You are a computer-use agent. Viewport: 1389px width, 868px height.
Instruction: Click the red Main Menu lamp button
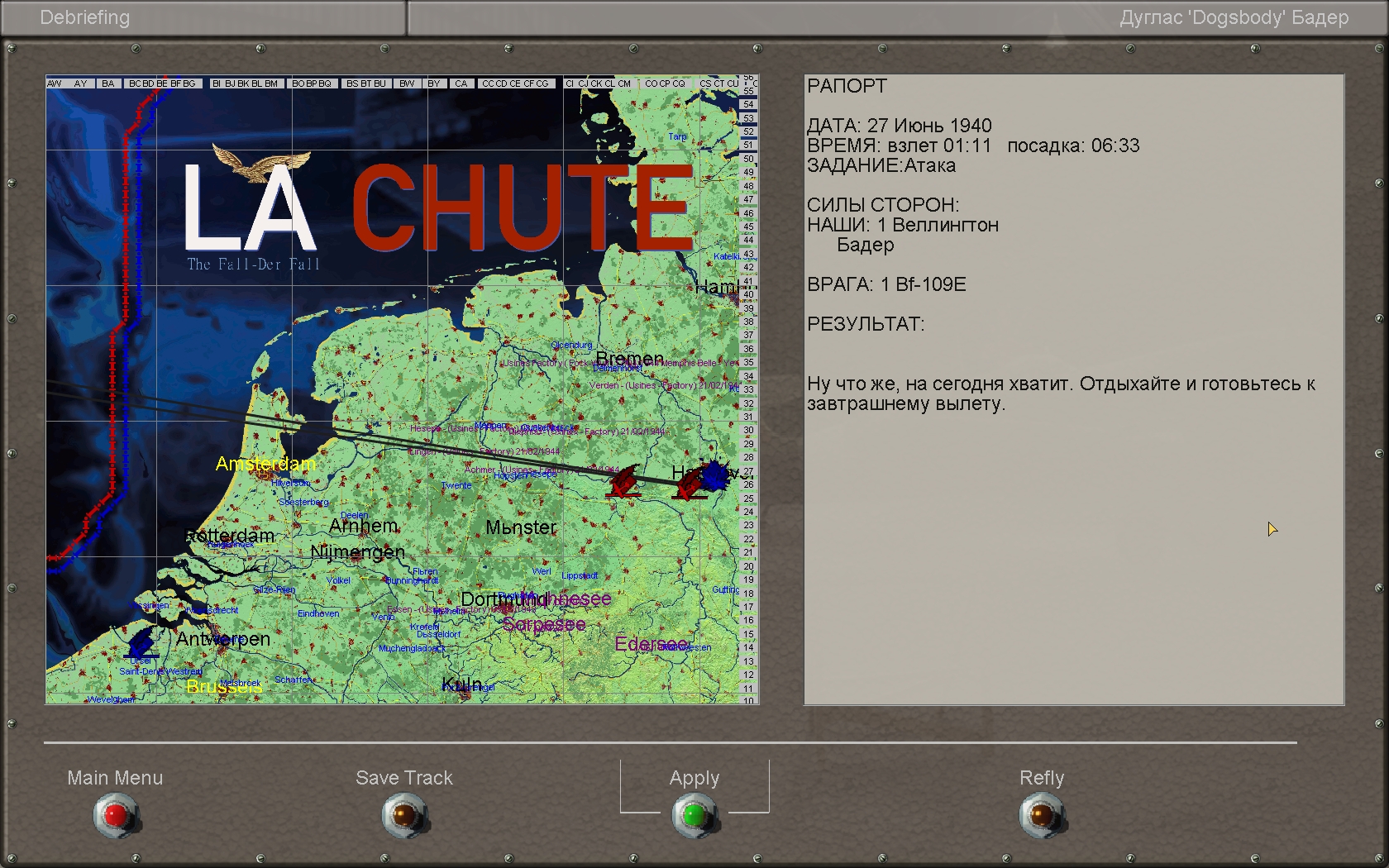point(116,815)
